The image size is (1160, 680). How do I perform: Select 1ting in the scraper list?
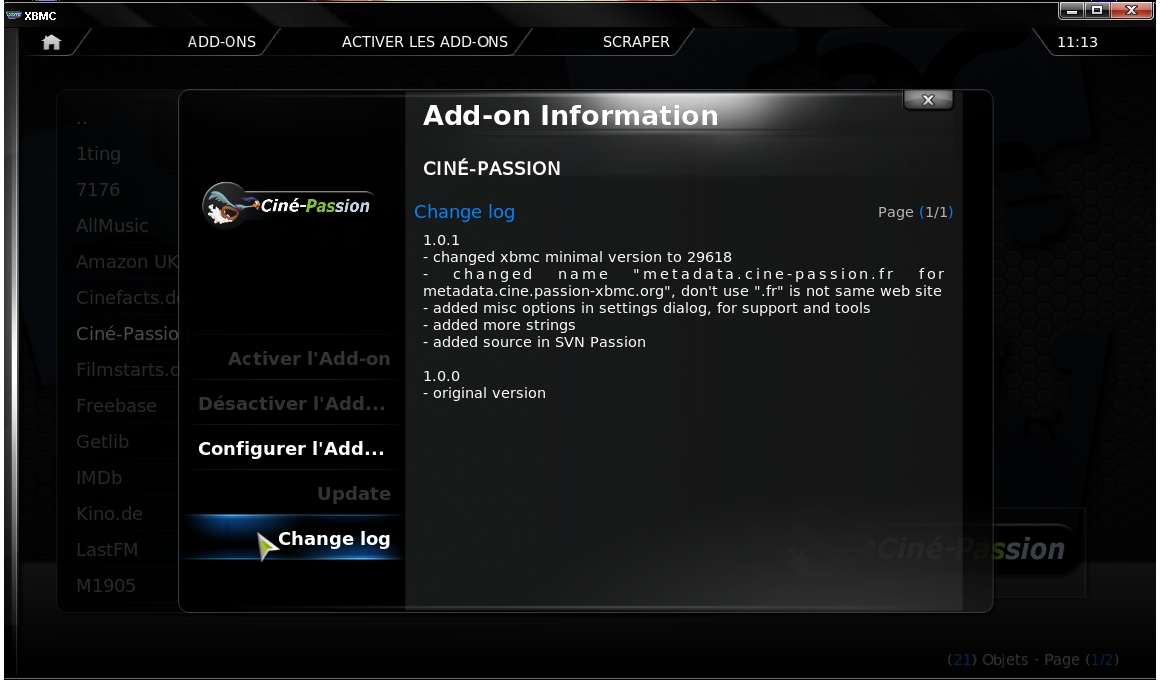(x=98, y=154)
